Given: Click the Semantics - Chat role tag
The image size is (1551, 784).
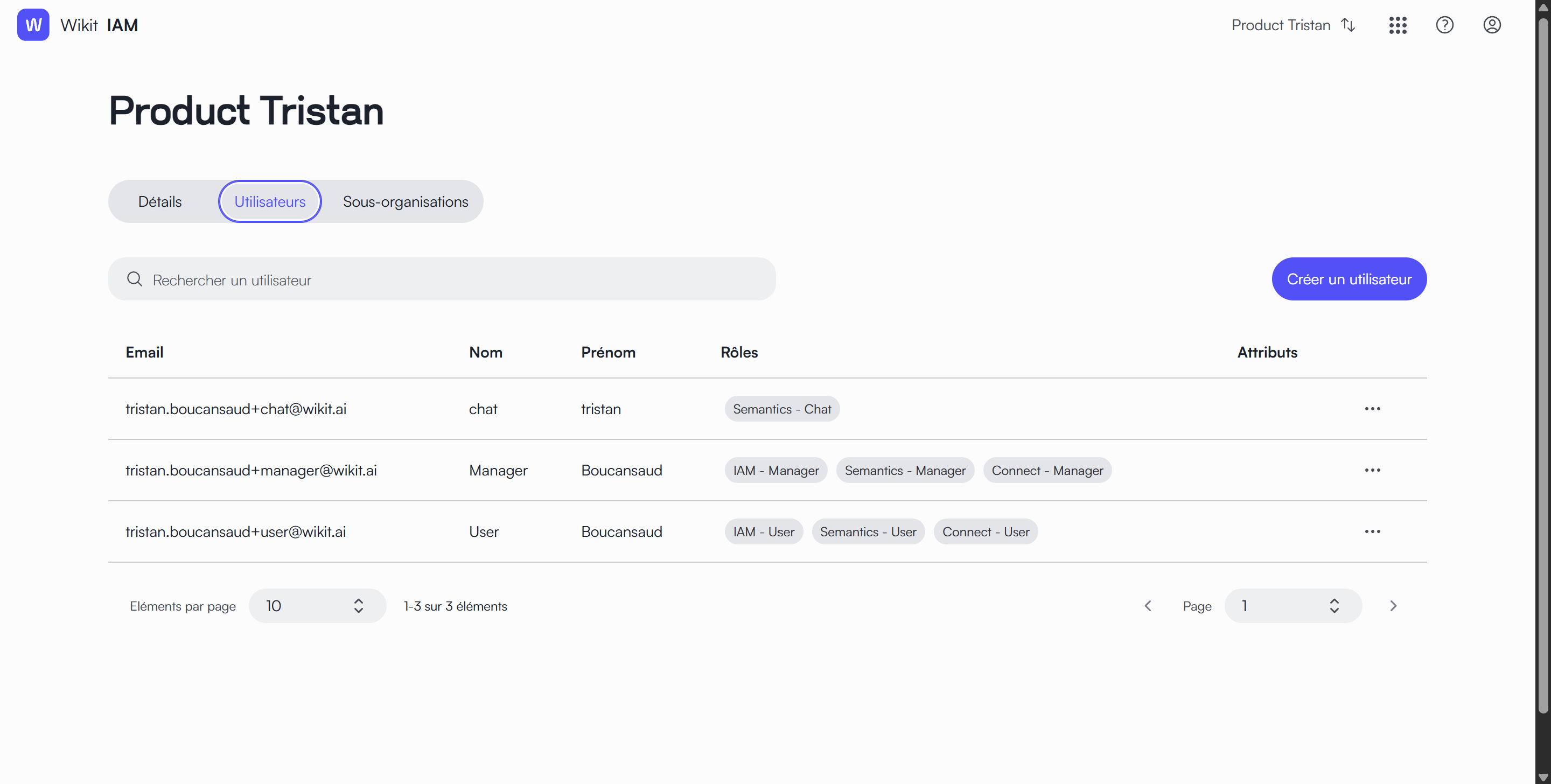Looking at the screenshot, I should click(x=782, y=409).
